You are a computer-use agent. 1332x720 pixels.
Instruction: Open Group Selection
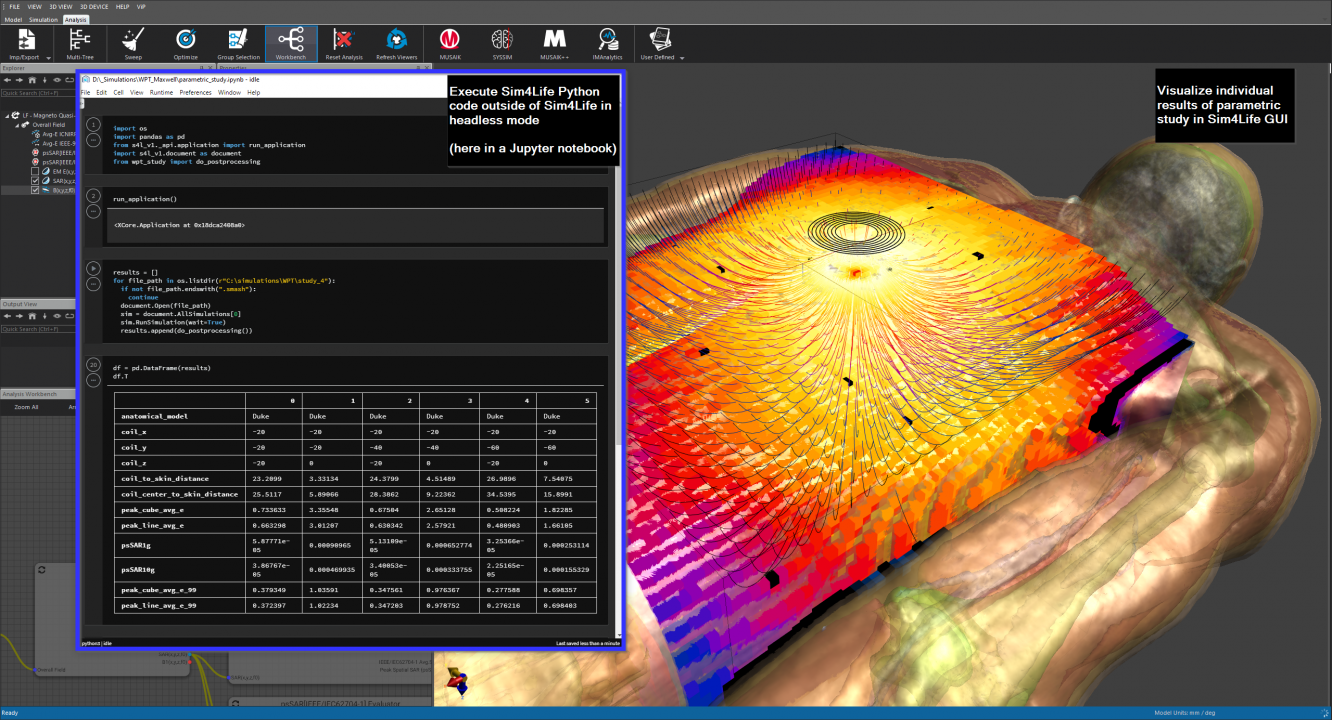238,43
